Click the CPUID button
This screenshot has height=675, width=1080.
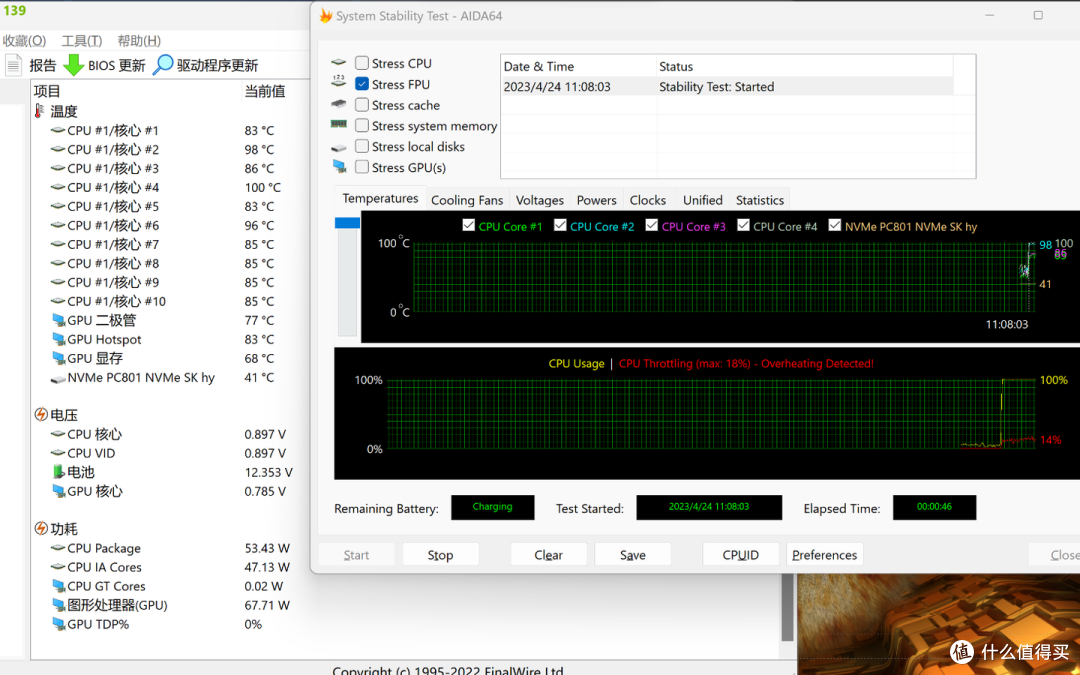click(x=740, y=554)
